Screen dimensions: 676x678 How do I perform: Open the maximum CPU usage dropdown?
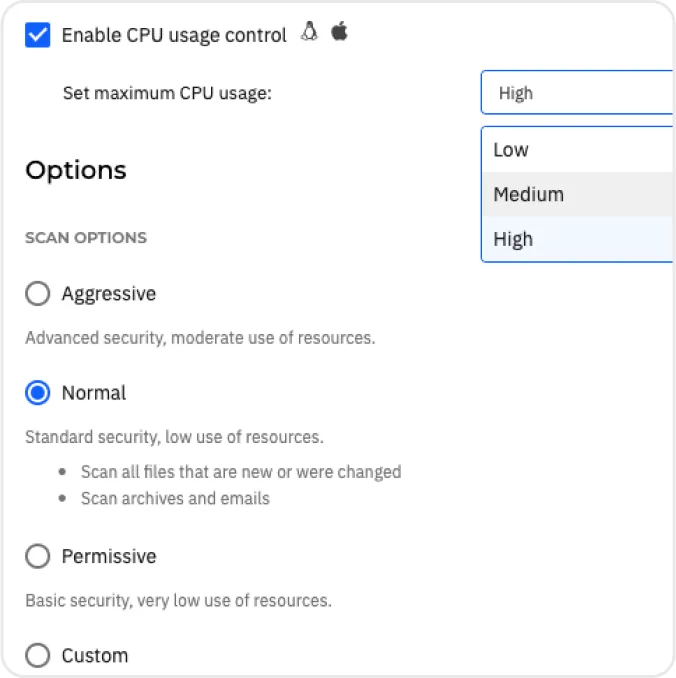(577, 93)
